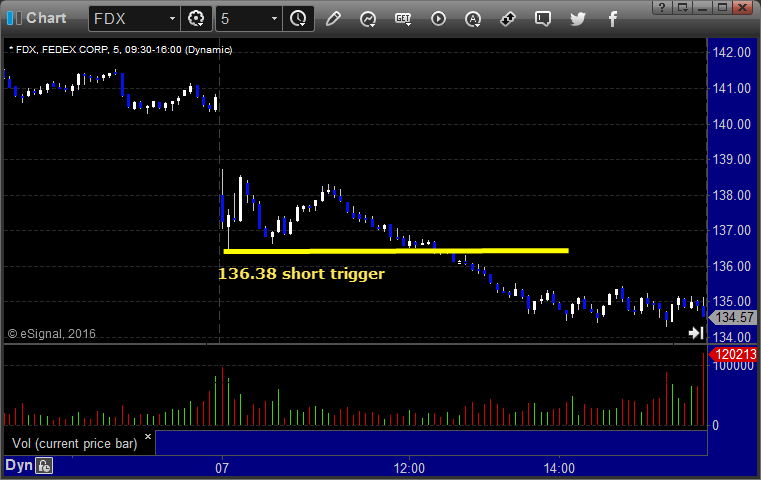Click the link arrows icon

click(x=508, y=19)
